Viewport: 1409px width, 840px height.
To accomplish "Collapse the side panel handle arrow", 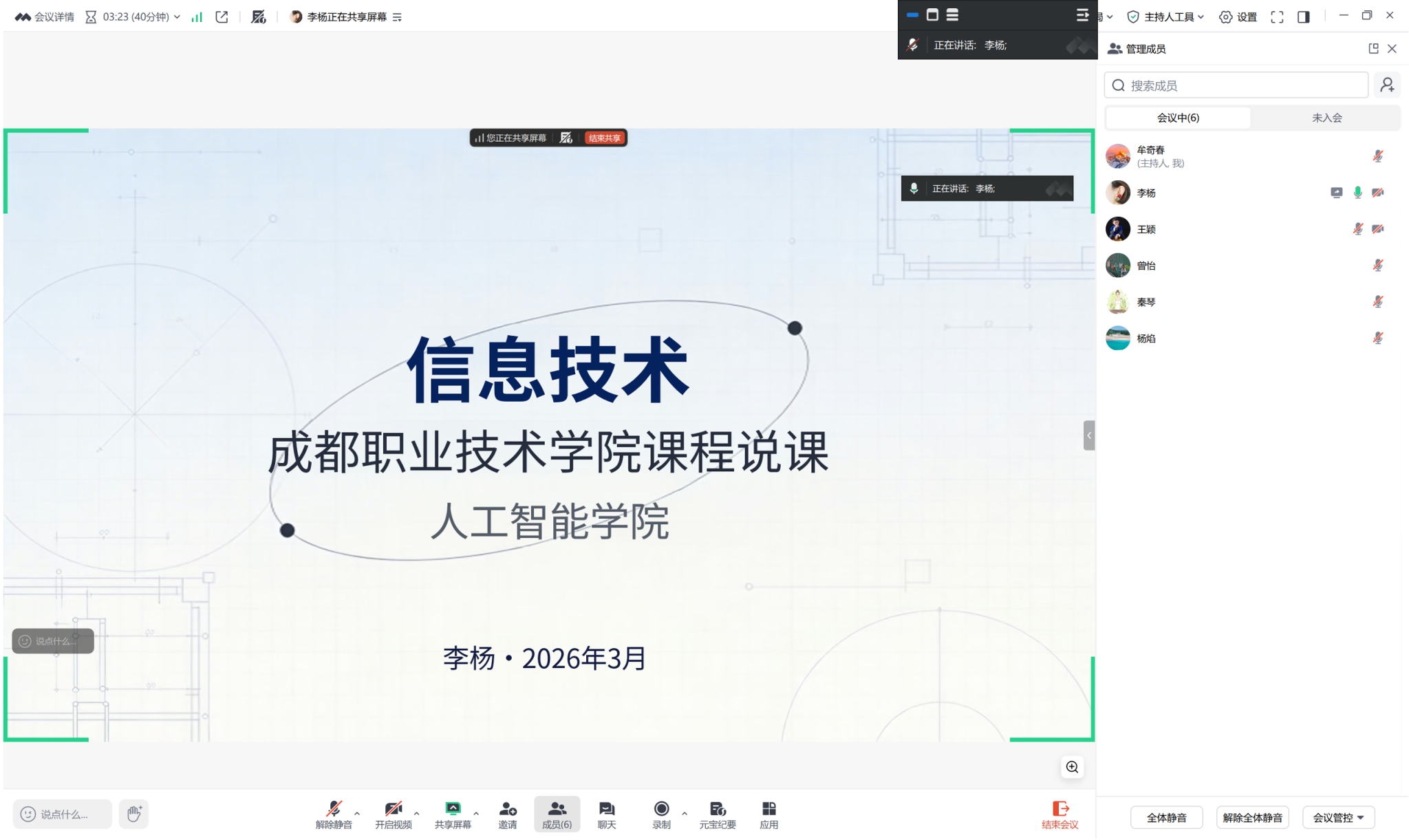I will (x=1088, y=435).
